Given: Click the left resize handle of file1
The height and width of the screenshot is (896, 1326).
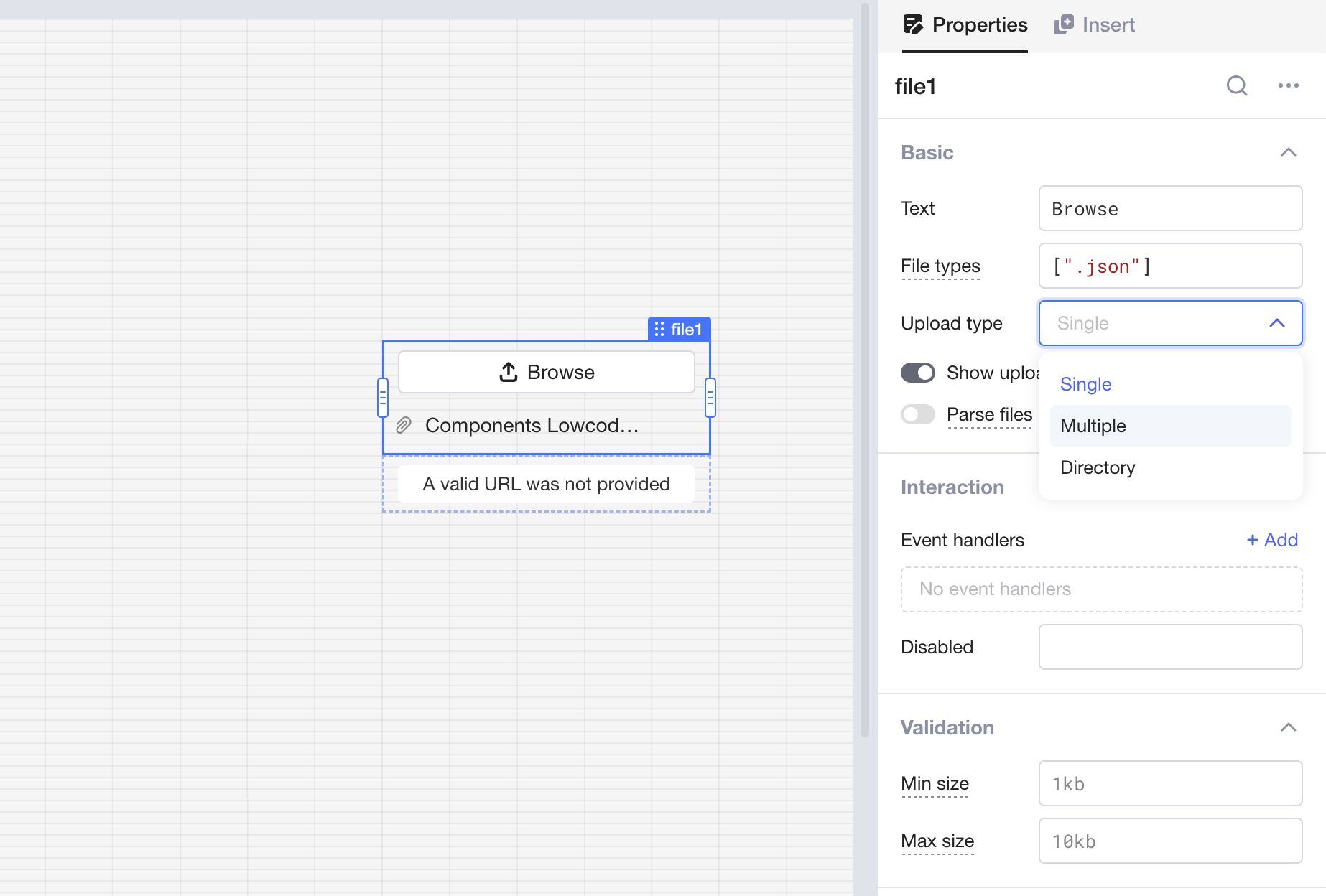Looking at the screenshot, I should [x=383, y=398].
